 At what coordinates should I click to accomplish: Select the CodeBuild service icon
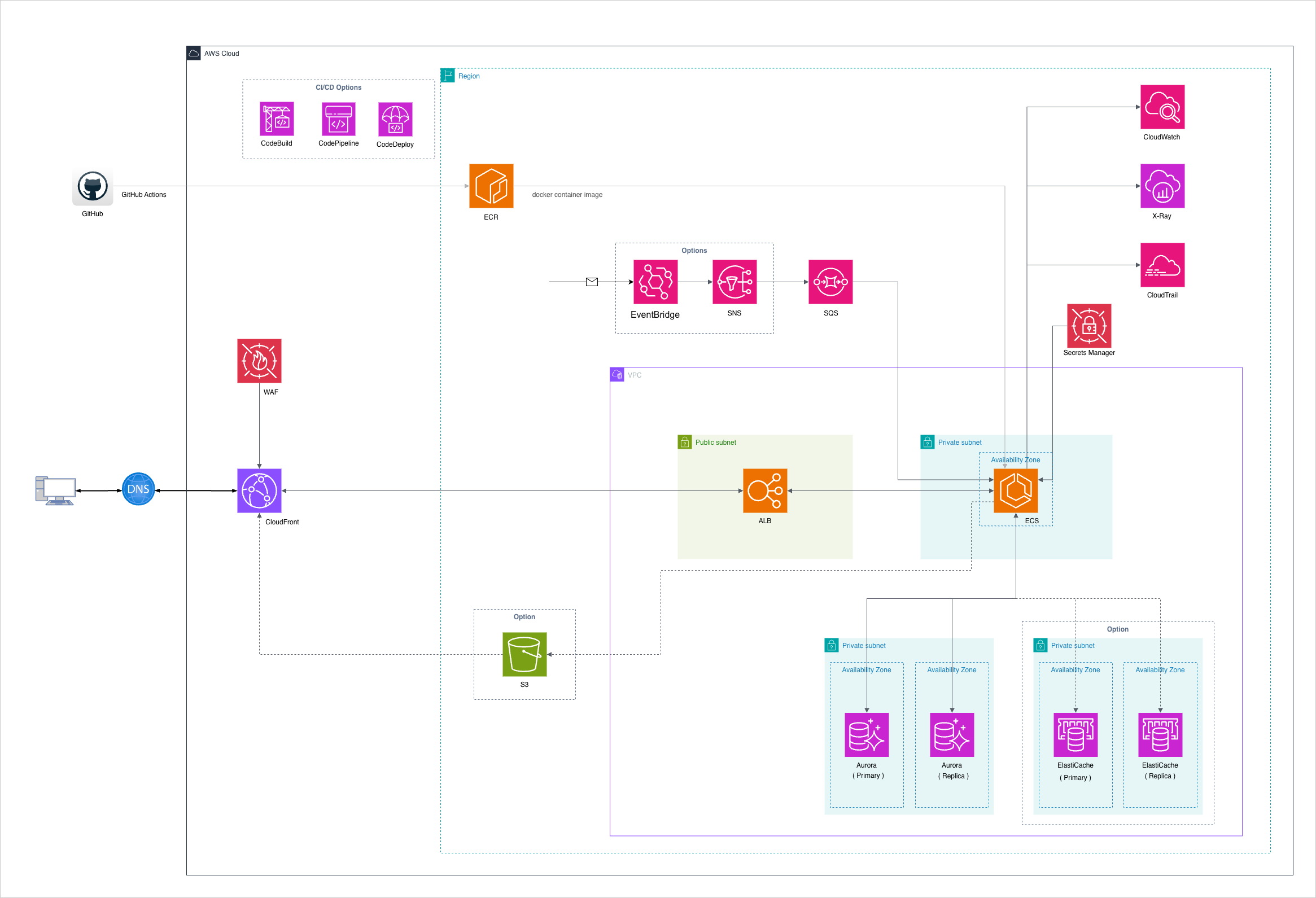coord(276,119)
